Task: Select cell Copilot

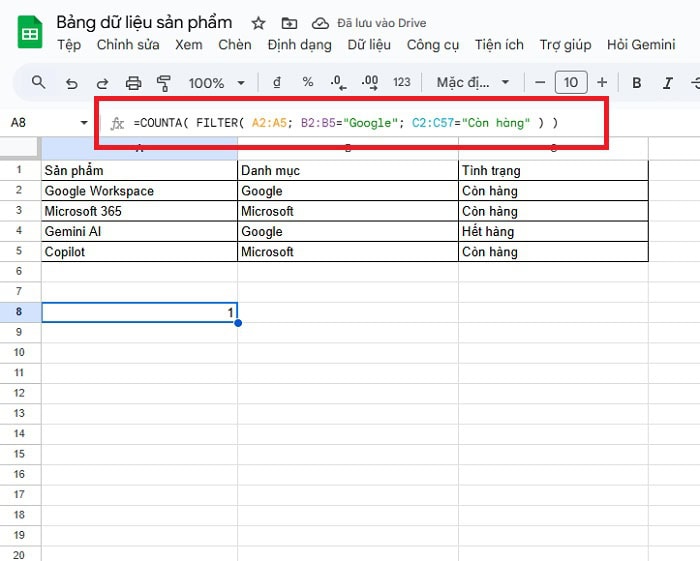Action: [x=139, y=252]
